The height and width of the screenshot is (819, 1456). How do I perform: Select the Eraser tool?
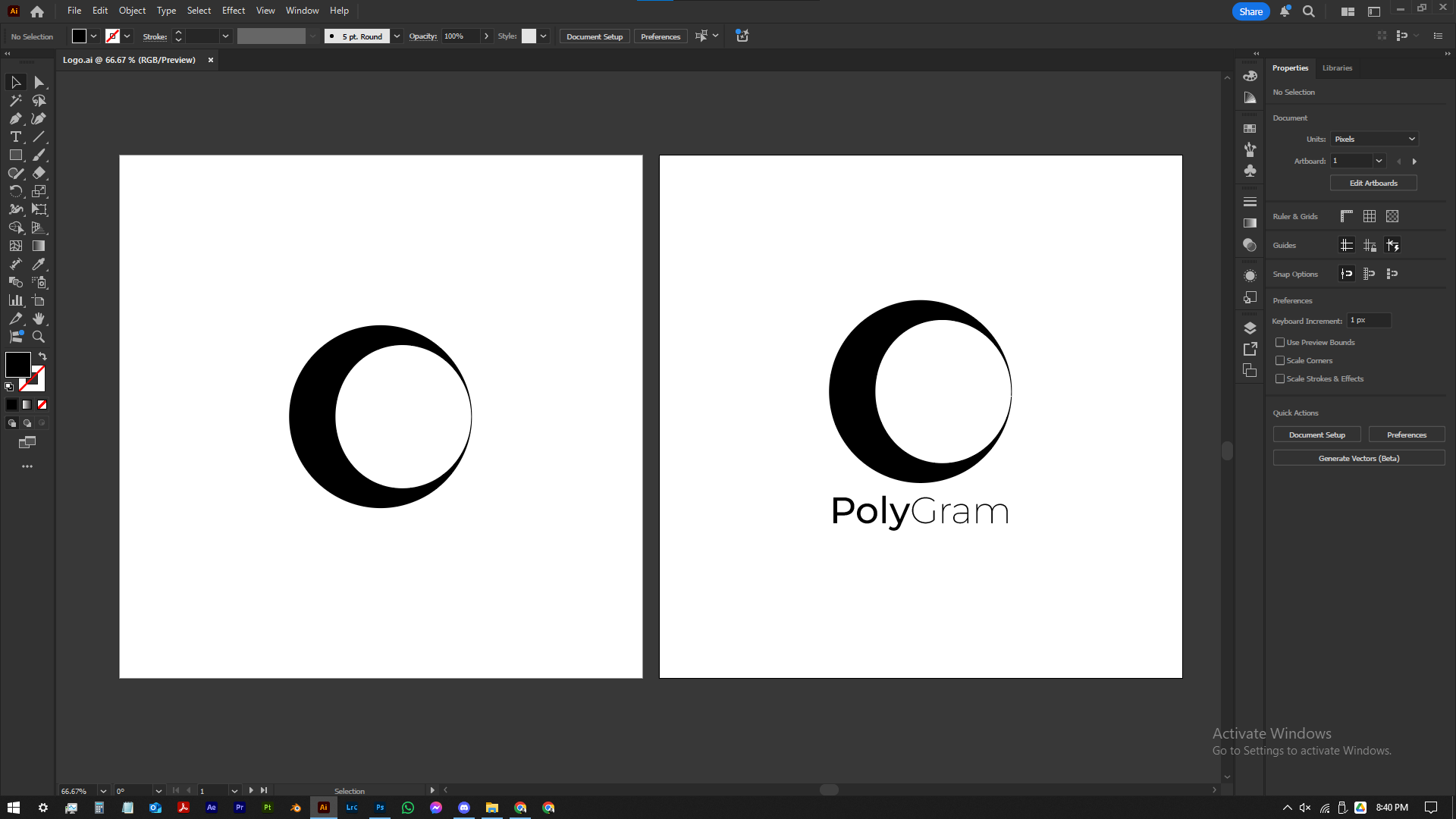coord(39,173)
